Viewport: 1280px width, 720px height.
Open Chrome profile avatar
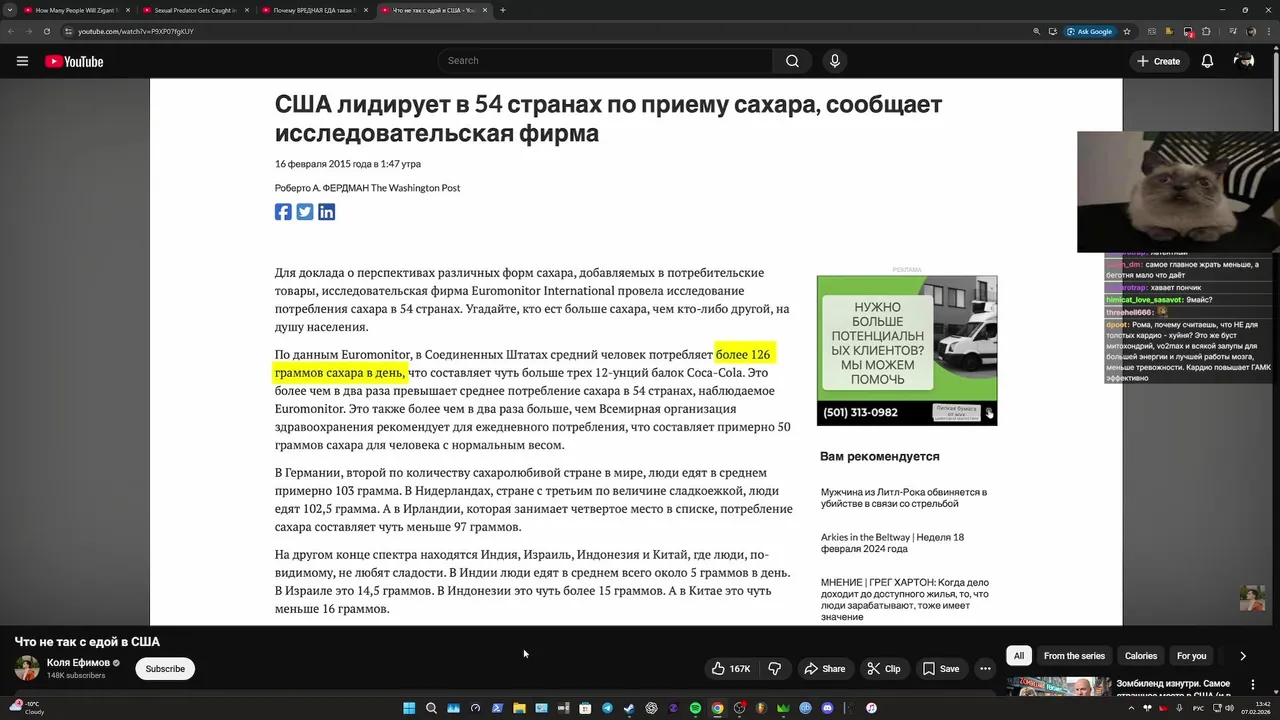point(1251,31)
